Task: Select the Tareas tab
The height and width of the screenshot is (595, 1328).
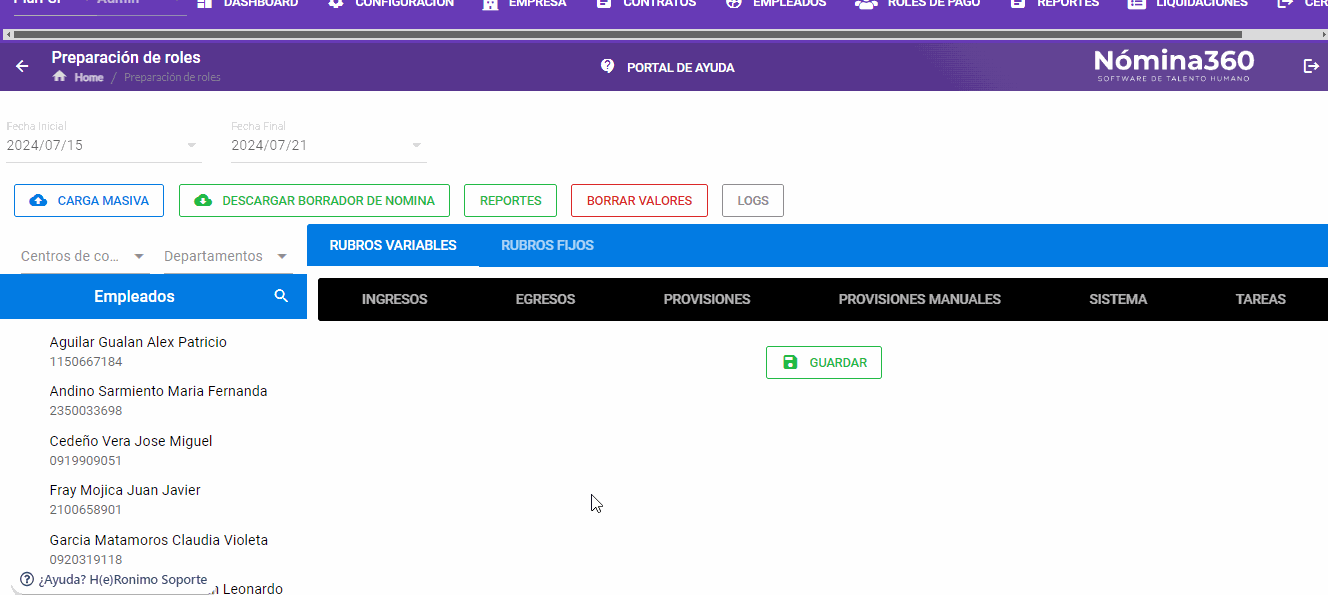Action: coord(1260,299)
